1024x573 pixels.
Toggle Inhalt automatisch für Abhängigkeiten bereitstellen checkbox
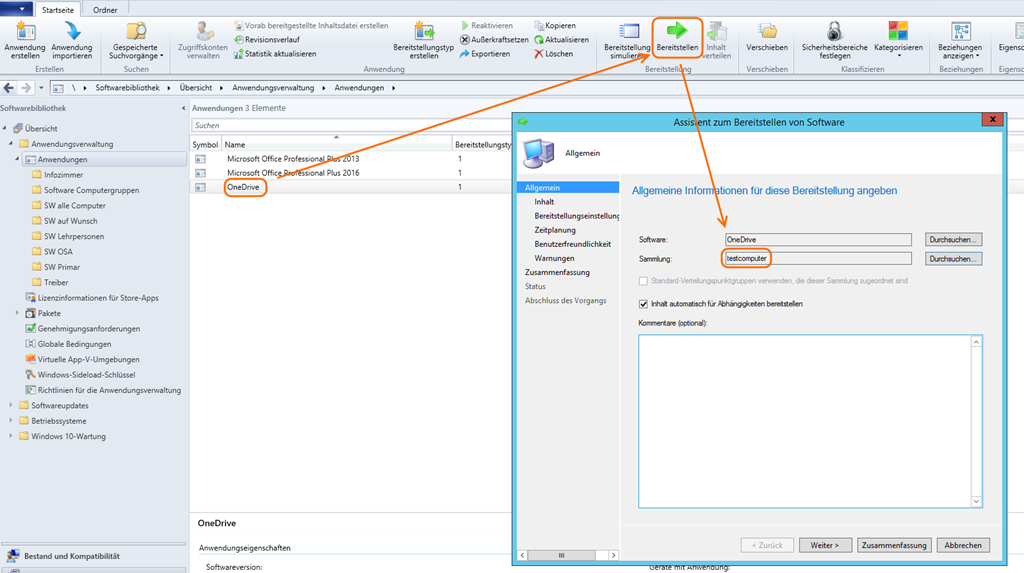pyautogui.click(x=643, y=304)
